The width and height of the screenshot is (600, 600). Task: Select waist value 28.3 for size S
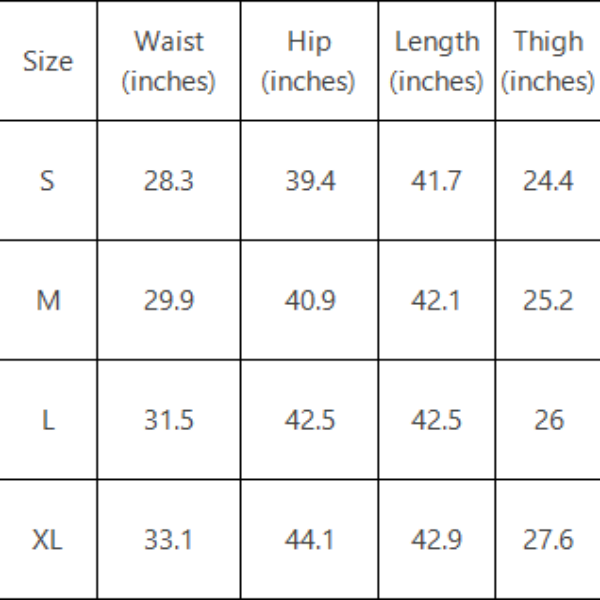(x=168, y=181)
